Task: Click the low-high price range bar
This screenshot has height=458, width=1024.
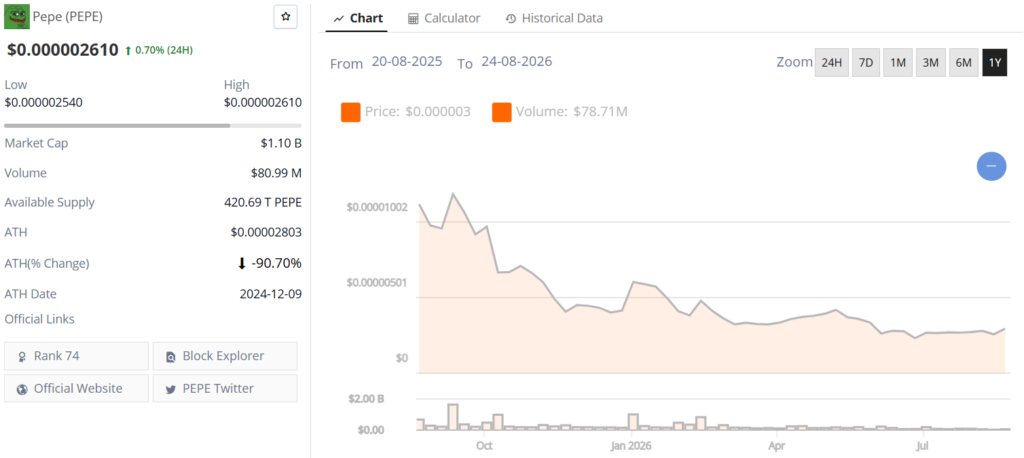Action: [x=153, y=125]
